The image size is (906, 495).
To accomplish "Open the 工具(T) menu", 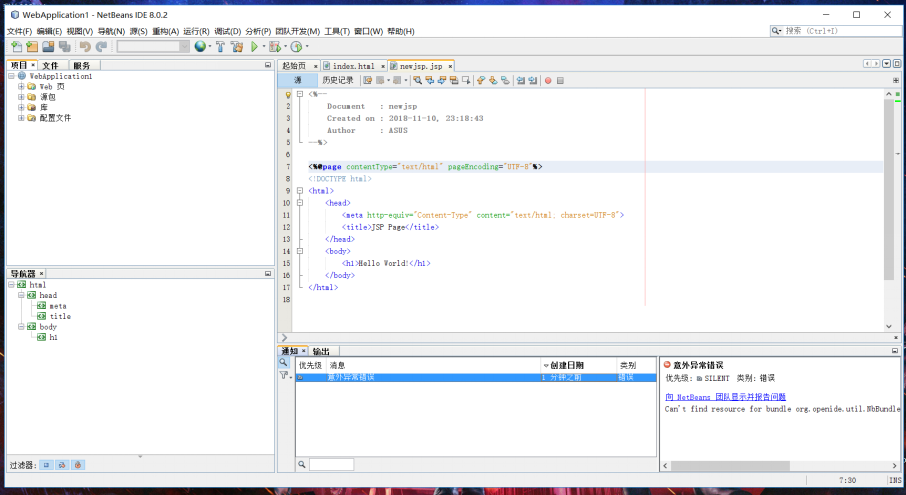I will point(337,31).
